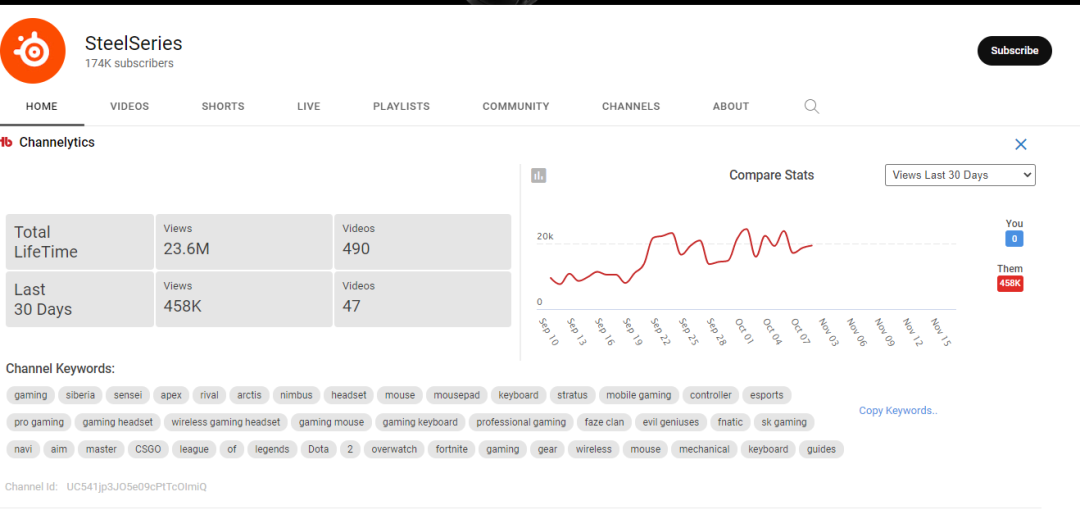Click the lifetime Views 23.6M cell
Image resolution: width=1080 pixels, height=510 pixels.
click(245, 242)
